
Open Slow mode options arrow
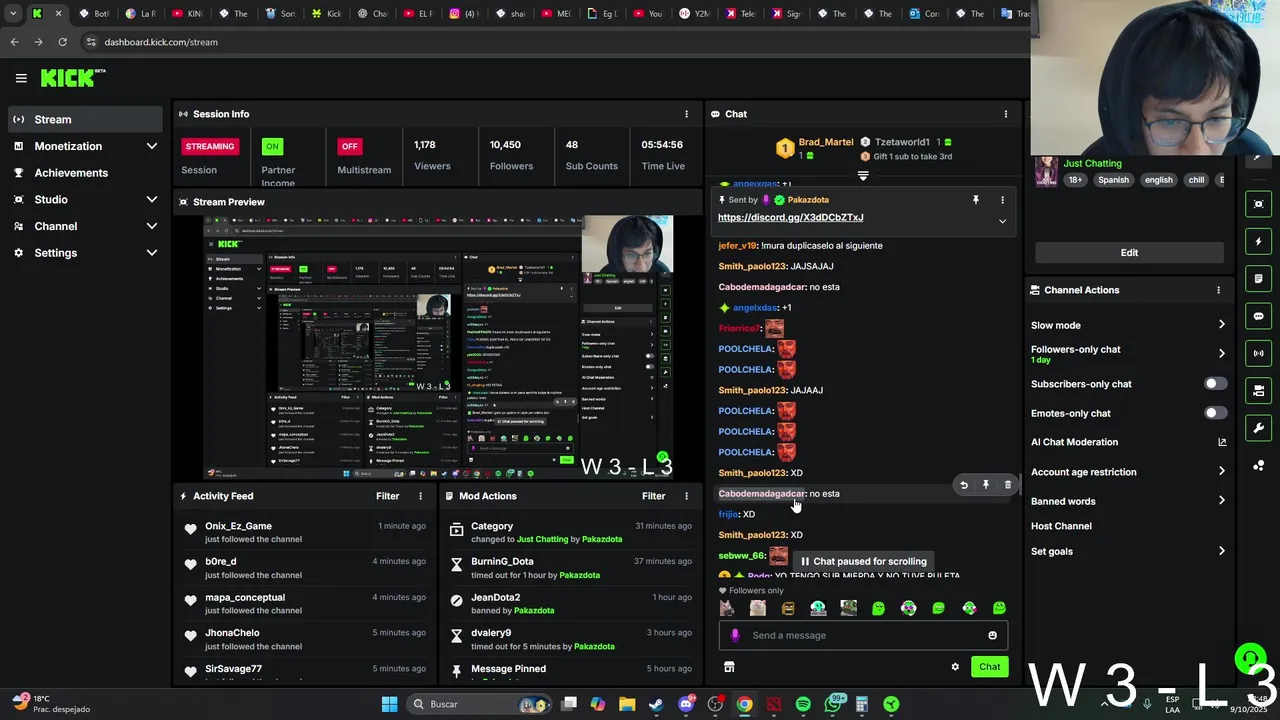(x=1221, y=325)
